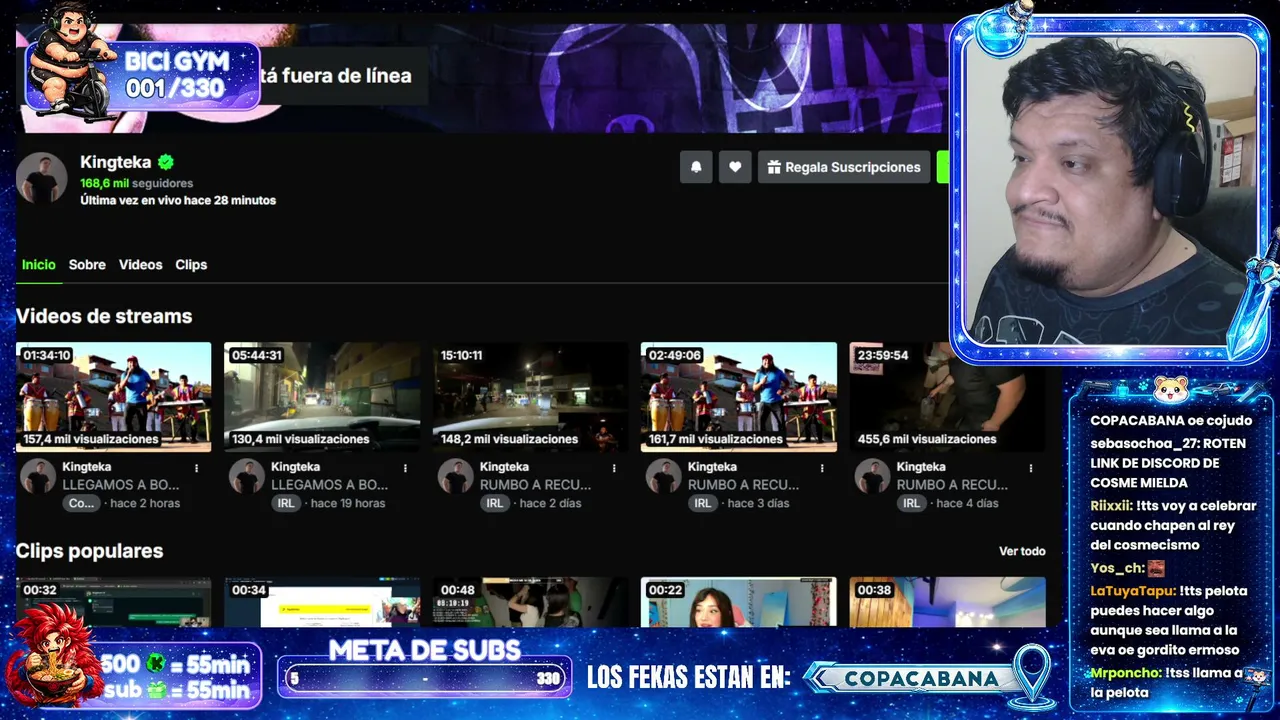The width and height of the screenshot is (1280, 720).
Task: Select the 'Co...' category tag under first video
Action: click(x=81, y=503)
